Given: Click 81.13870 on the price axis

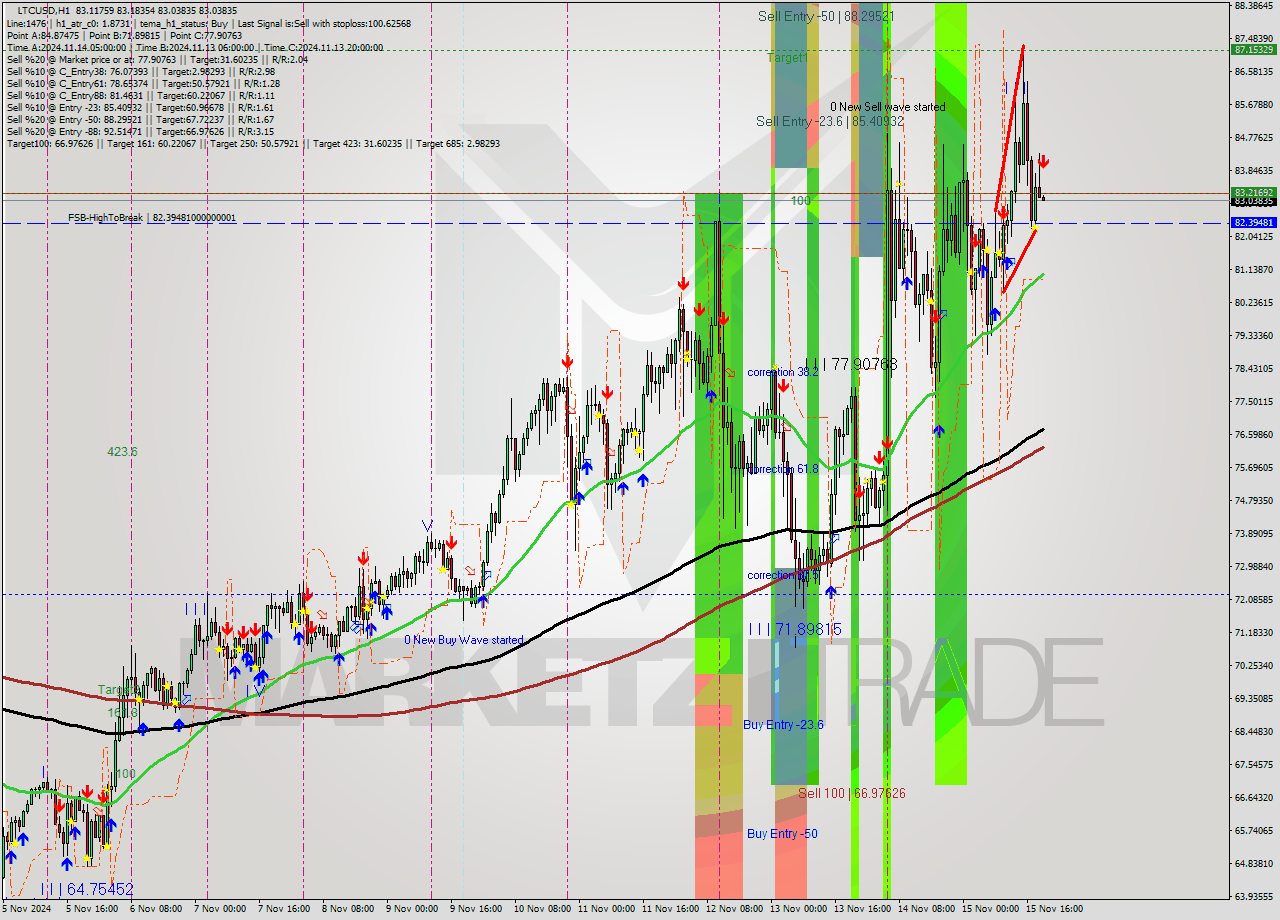Looking at the screenshot, I should coord(1253,270).
